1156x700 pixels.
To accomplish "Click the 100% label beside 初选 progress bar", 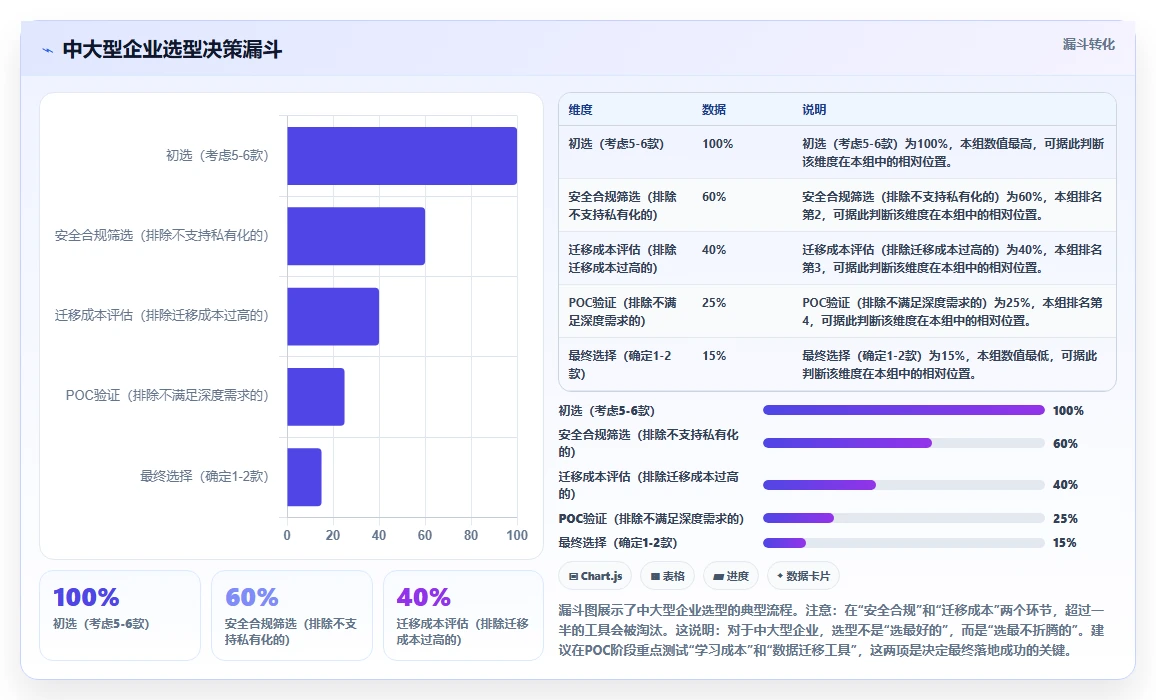I will tap(1068, 411).
